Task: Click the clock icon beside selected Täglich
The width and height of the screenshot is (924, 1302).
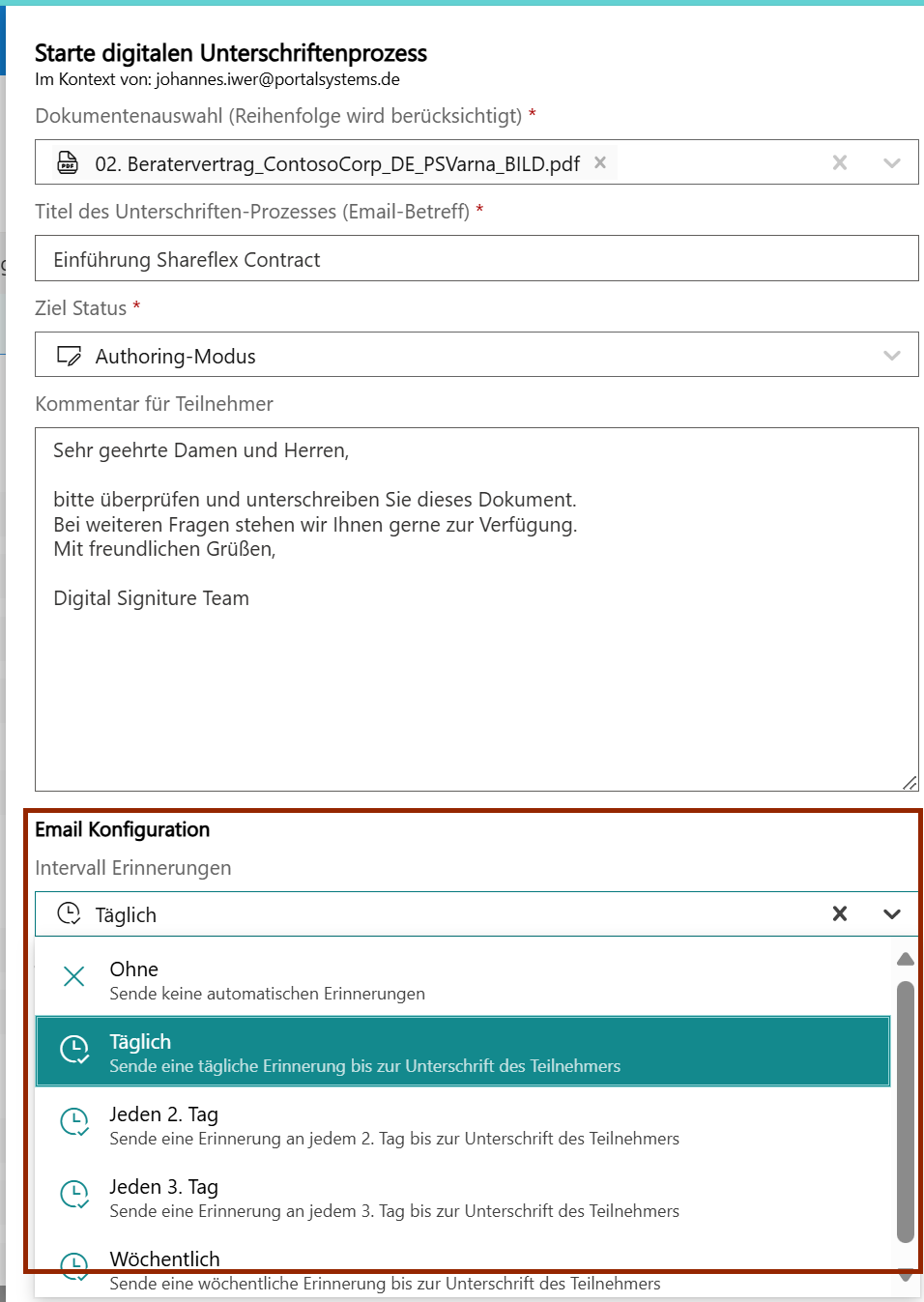Action: (69, 913)
